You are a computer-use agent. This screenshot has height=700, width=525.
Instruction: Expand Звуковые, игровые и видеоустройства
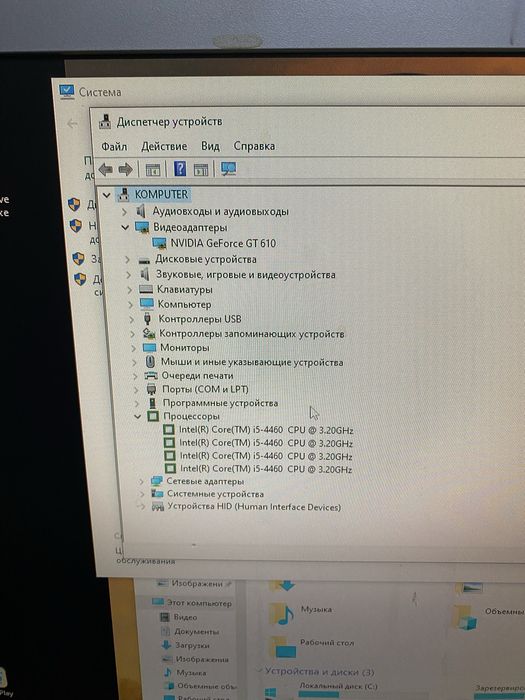coord(129,275)
